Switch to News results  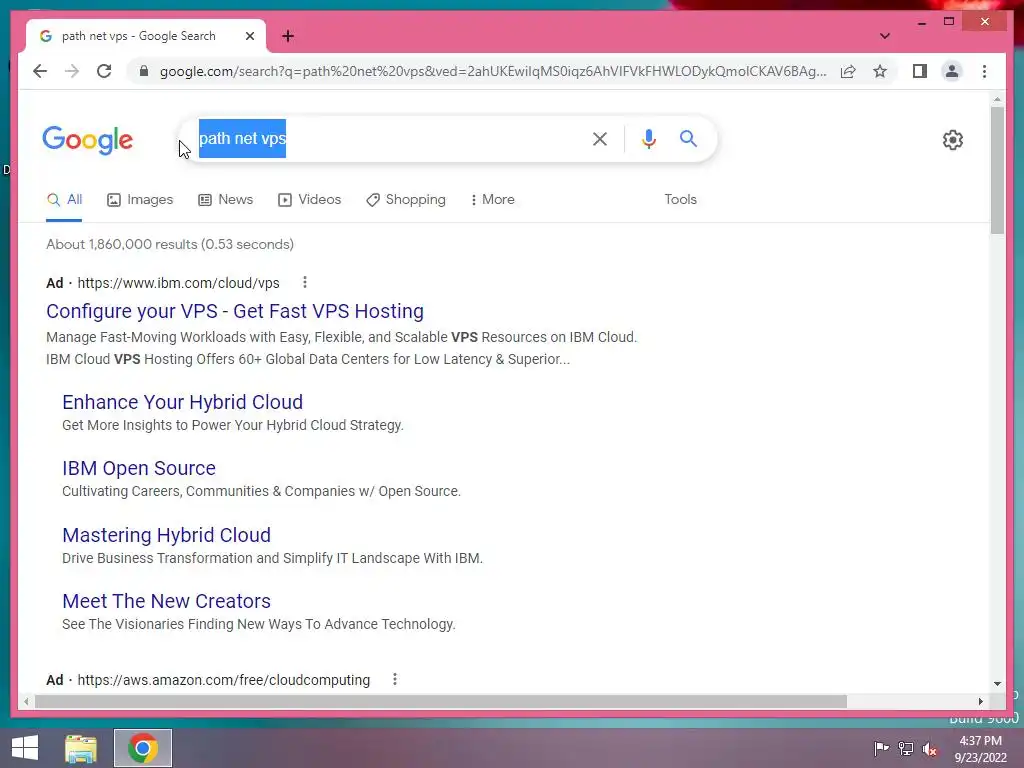225,200
